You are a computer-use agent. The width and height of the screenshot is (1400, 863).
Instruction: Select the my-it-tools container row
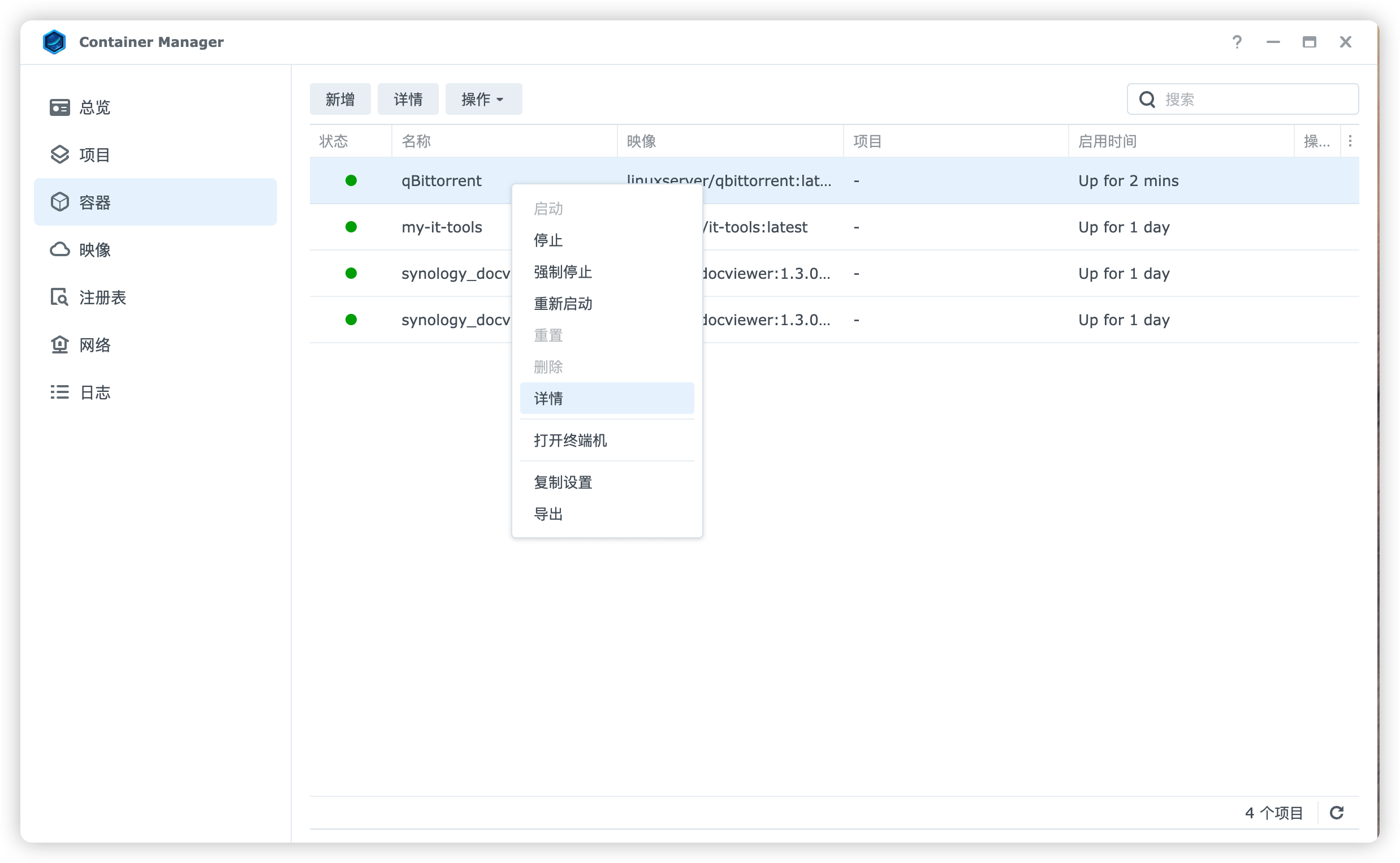(442, 227)
